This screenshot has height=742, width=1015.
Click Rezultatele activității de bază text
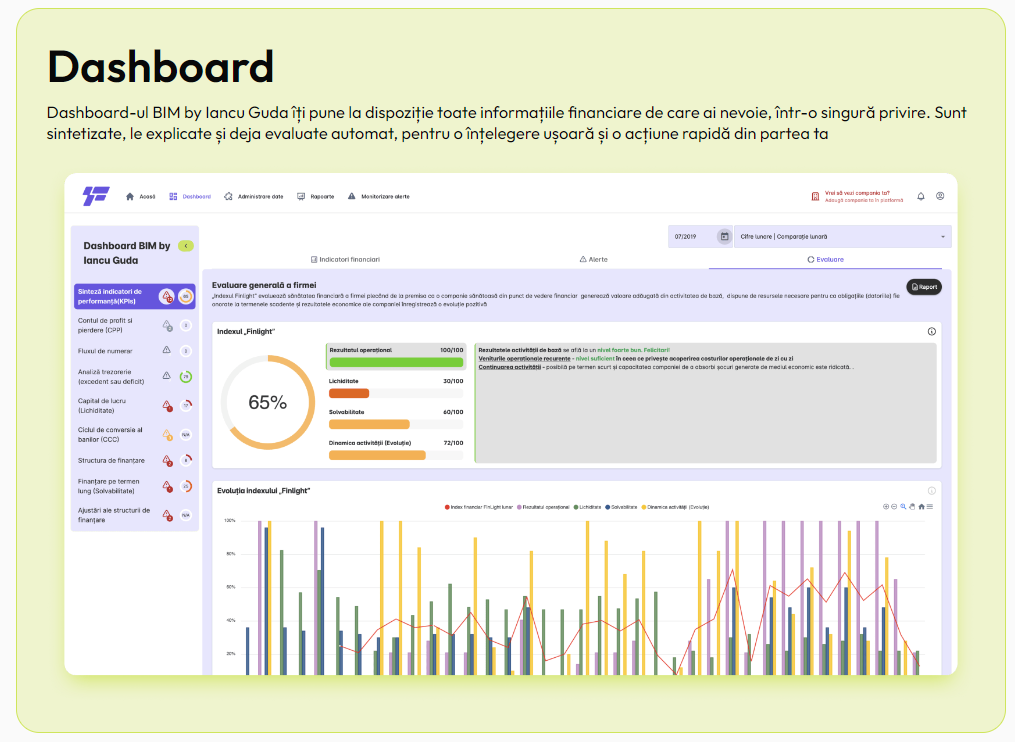(520, 350)
